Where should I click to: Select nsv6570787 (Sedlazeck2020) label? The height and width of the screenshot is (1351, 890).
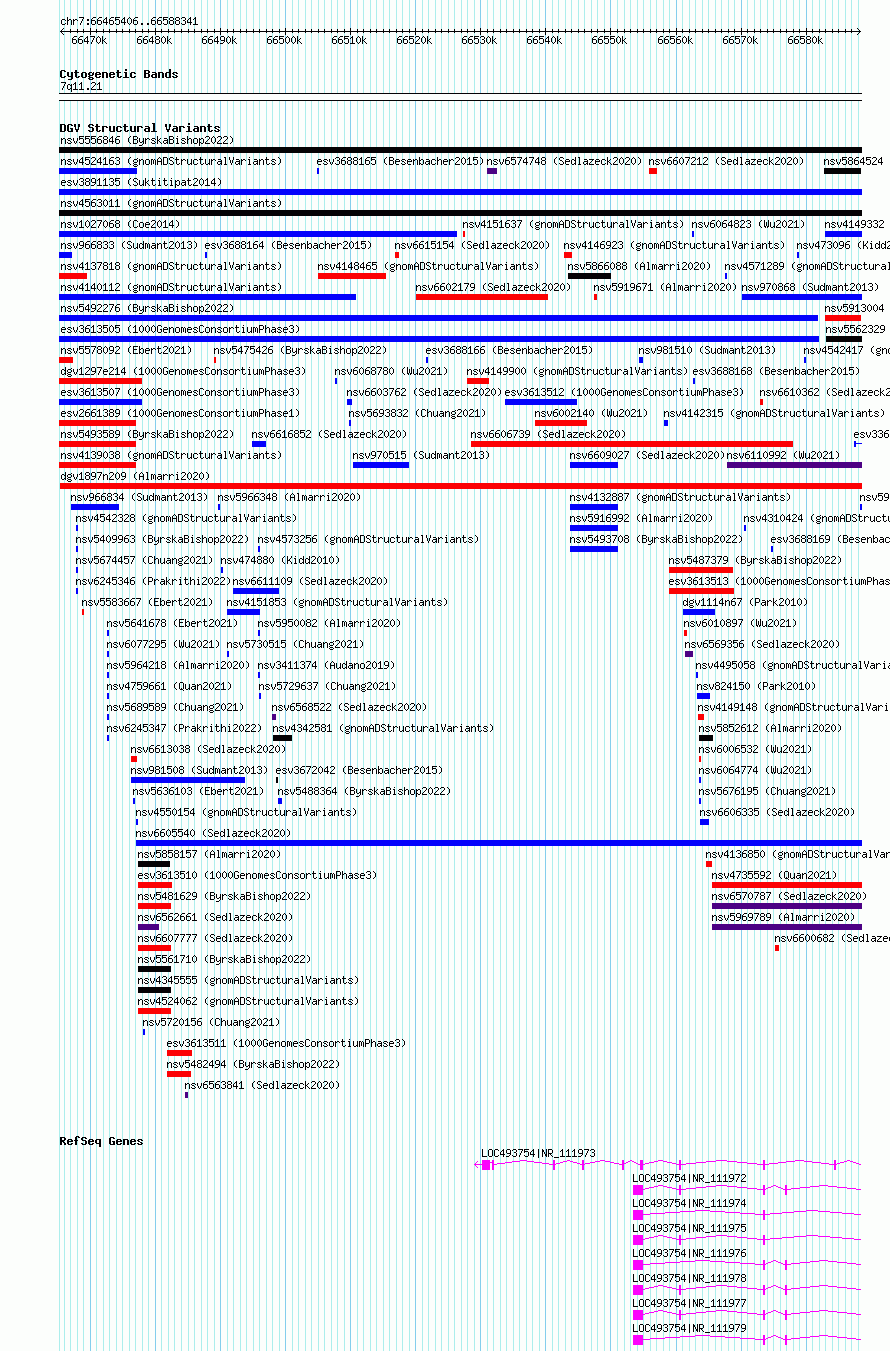[789, 896]
